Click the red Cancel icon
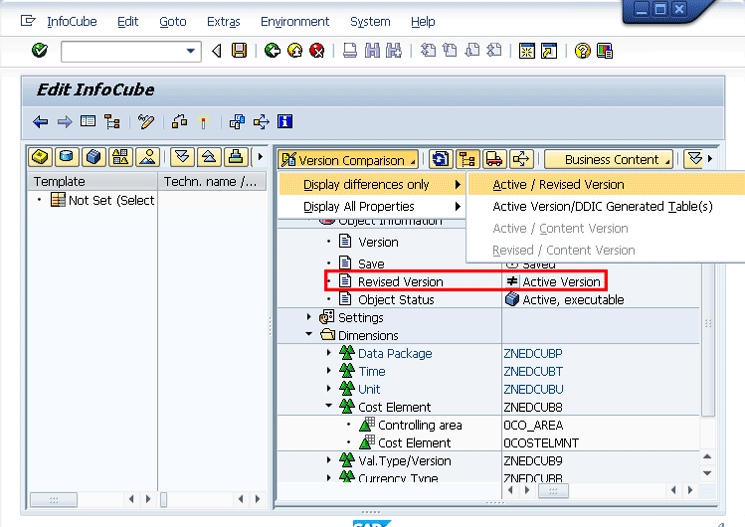The width and height of the screenshot is (745, 527). click(316, 51)
